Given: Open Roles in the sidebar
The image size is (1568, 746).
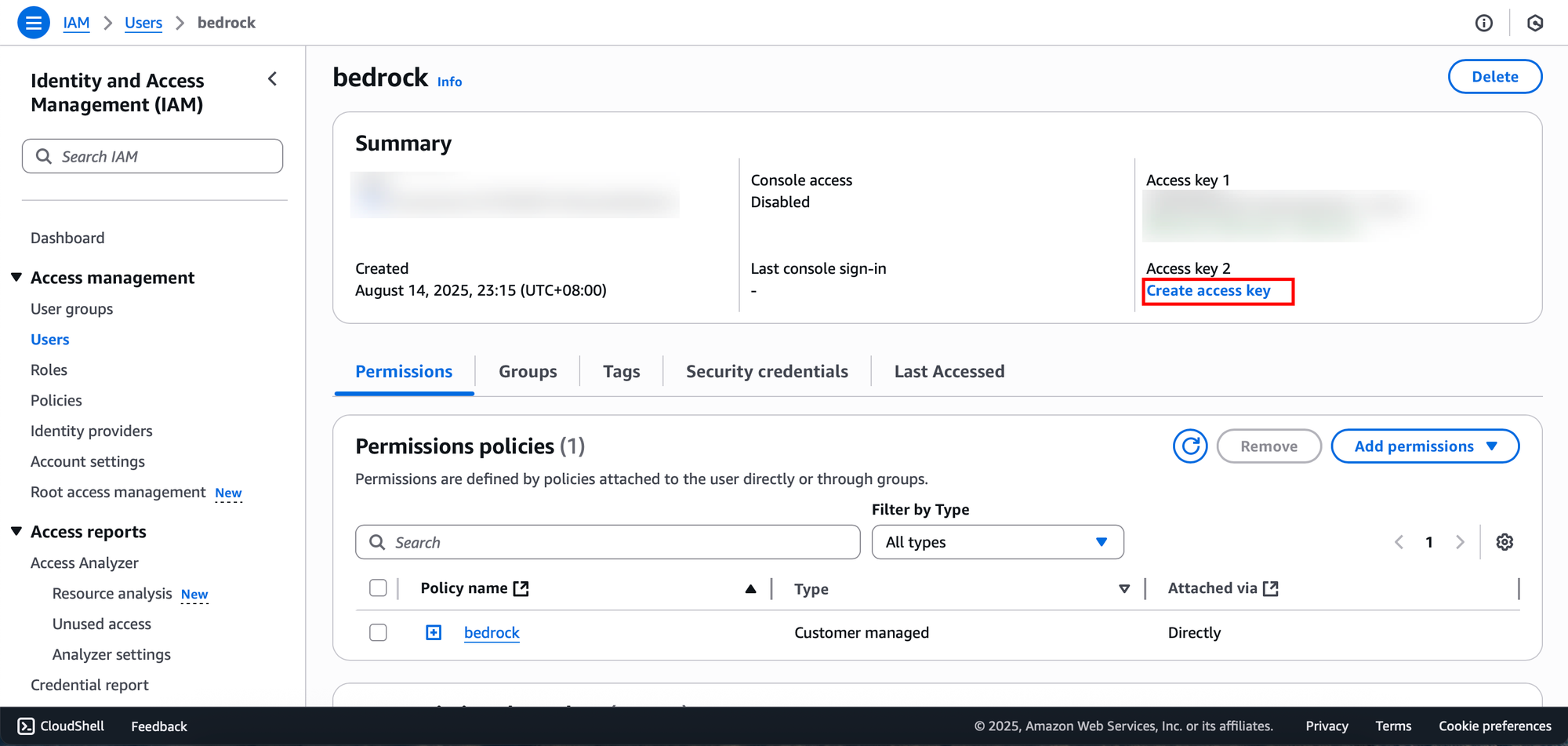Looking at the screenshot, I should [49, 369].
